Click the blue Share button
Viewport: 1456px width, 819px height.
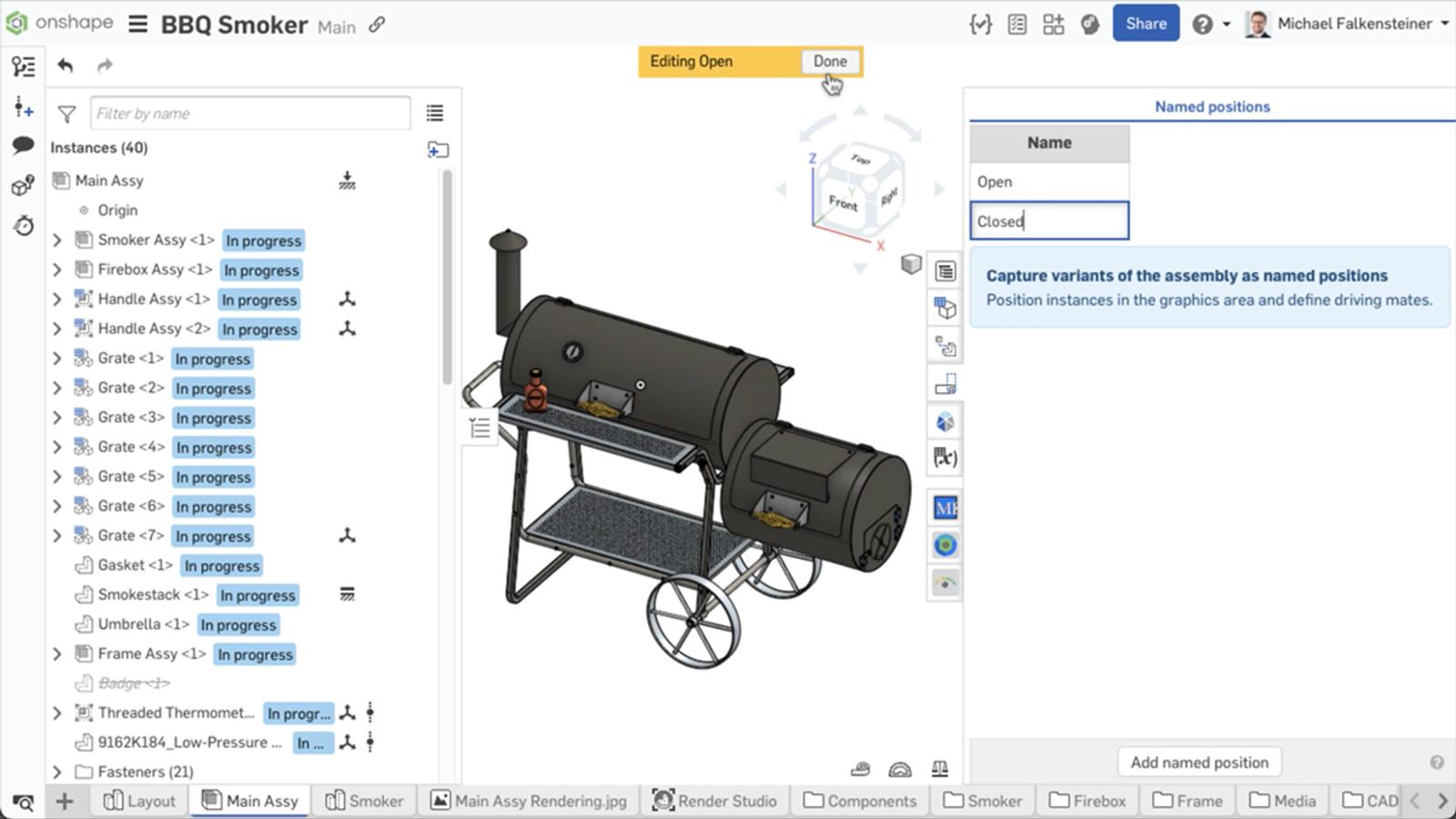pos(1145,24)
